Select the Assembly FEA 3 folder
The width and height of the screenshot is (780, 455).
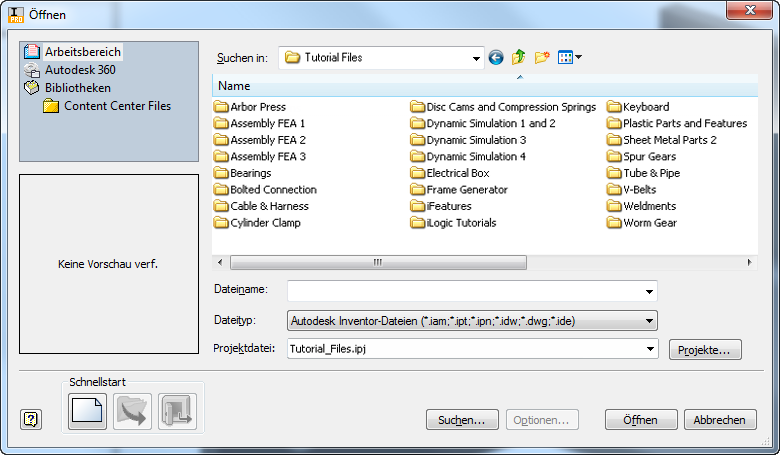click(x=260, y=157)
